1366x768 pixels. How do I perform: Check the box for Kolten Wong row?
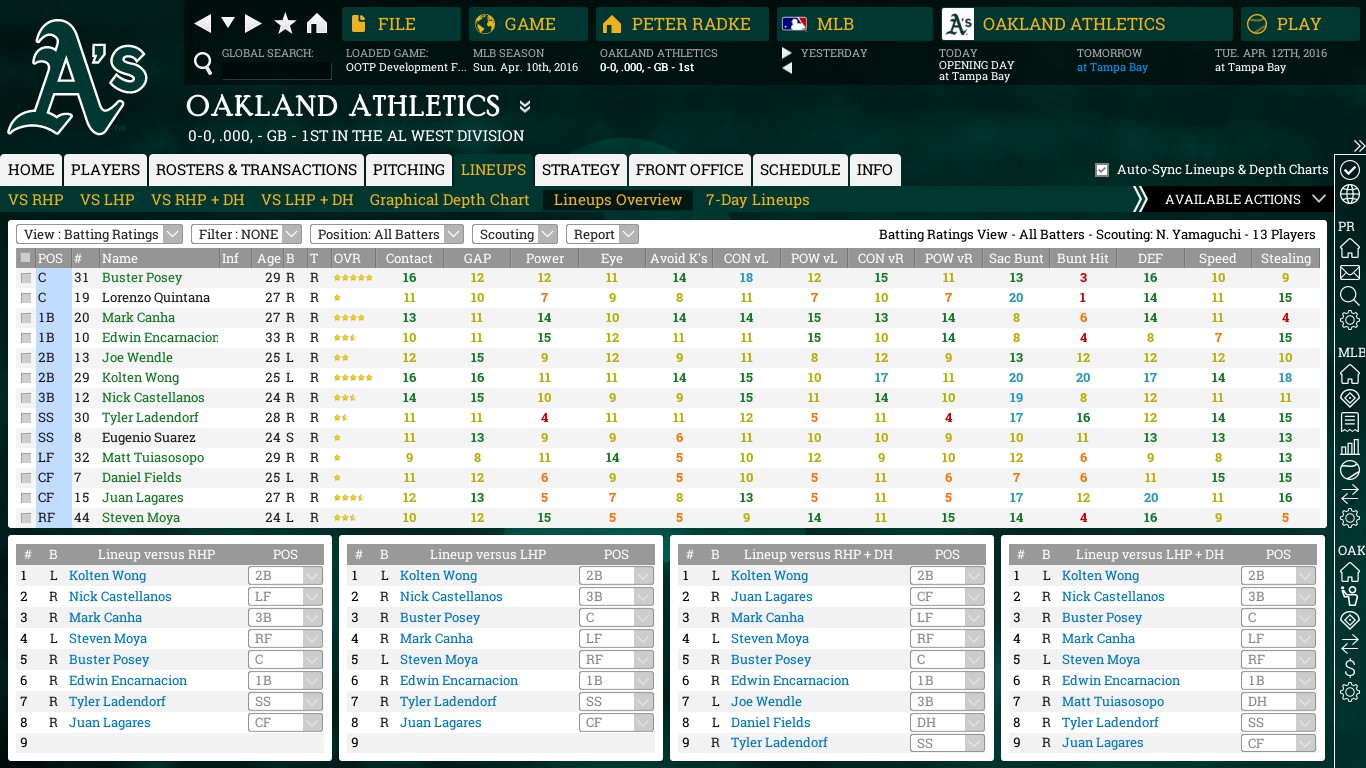(25, 378)
